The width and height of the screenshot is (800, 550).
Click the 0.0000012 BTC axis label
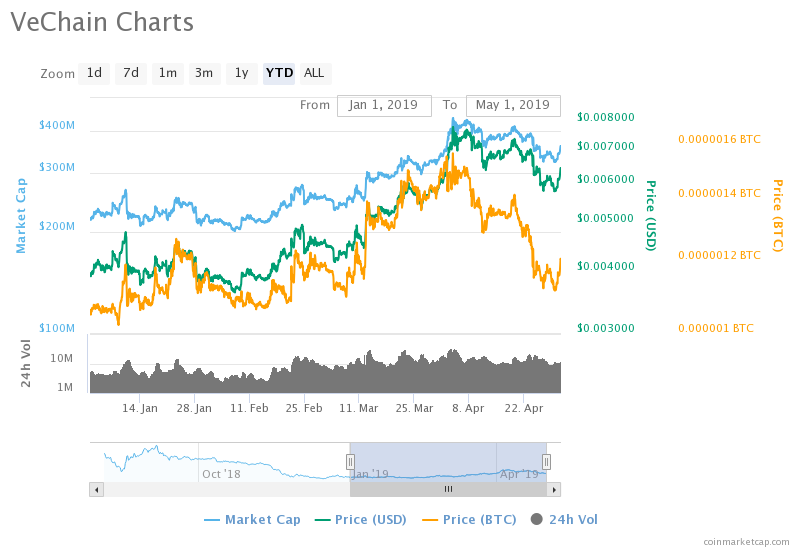pyautogui.click(x=719, y=255)
